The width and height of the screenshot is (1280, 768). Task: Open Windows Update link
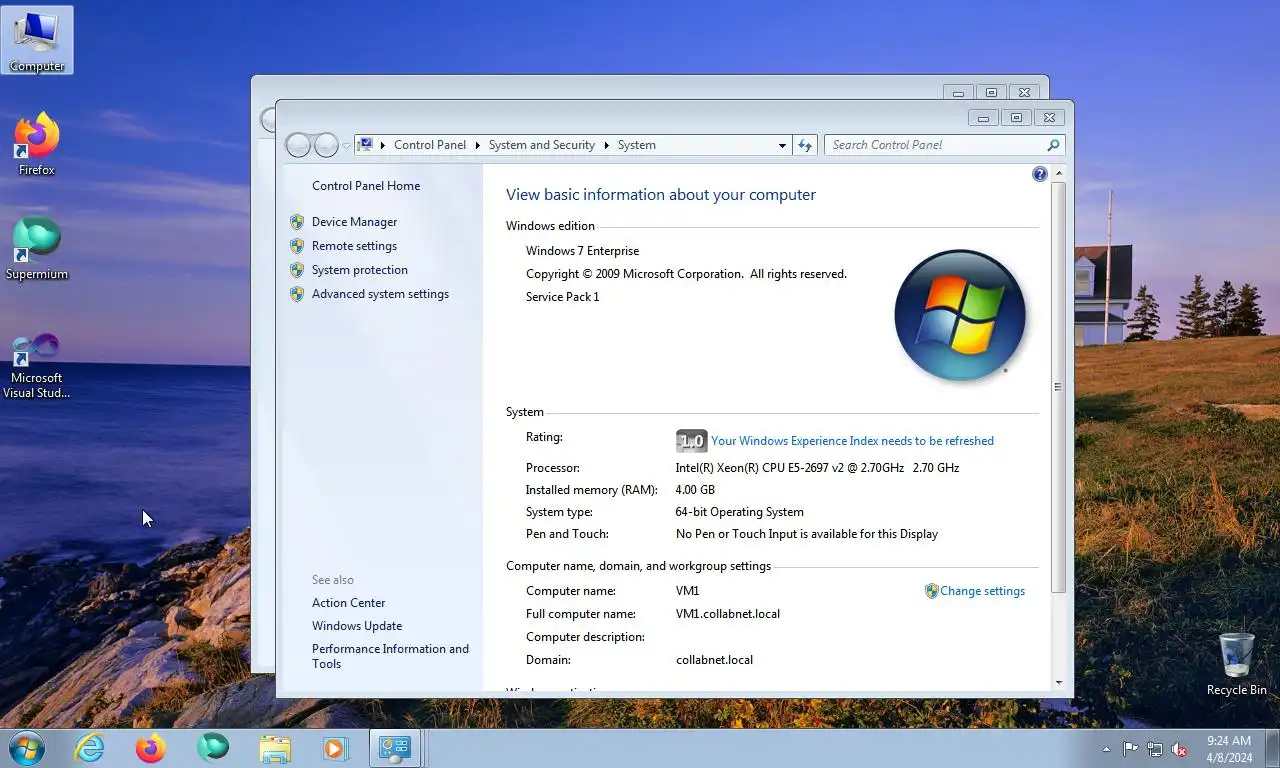pyautogui.click(x=357, y=626)
